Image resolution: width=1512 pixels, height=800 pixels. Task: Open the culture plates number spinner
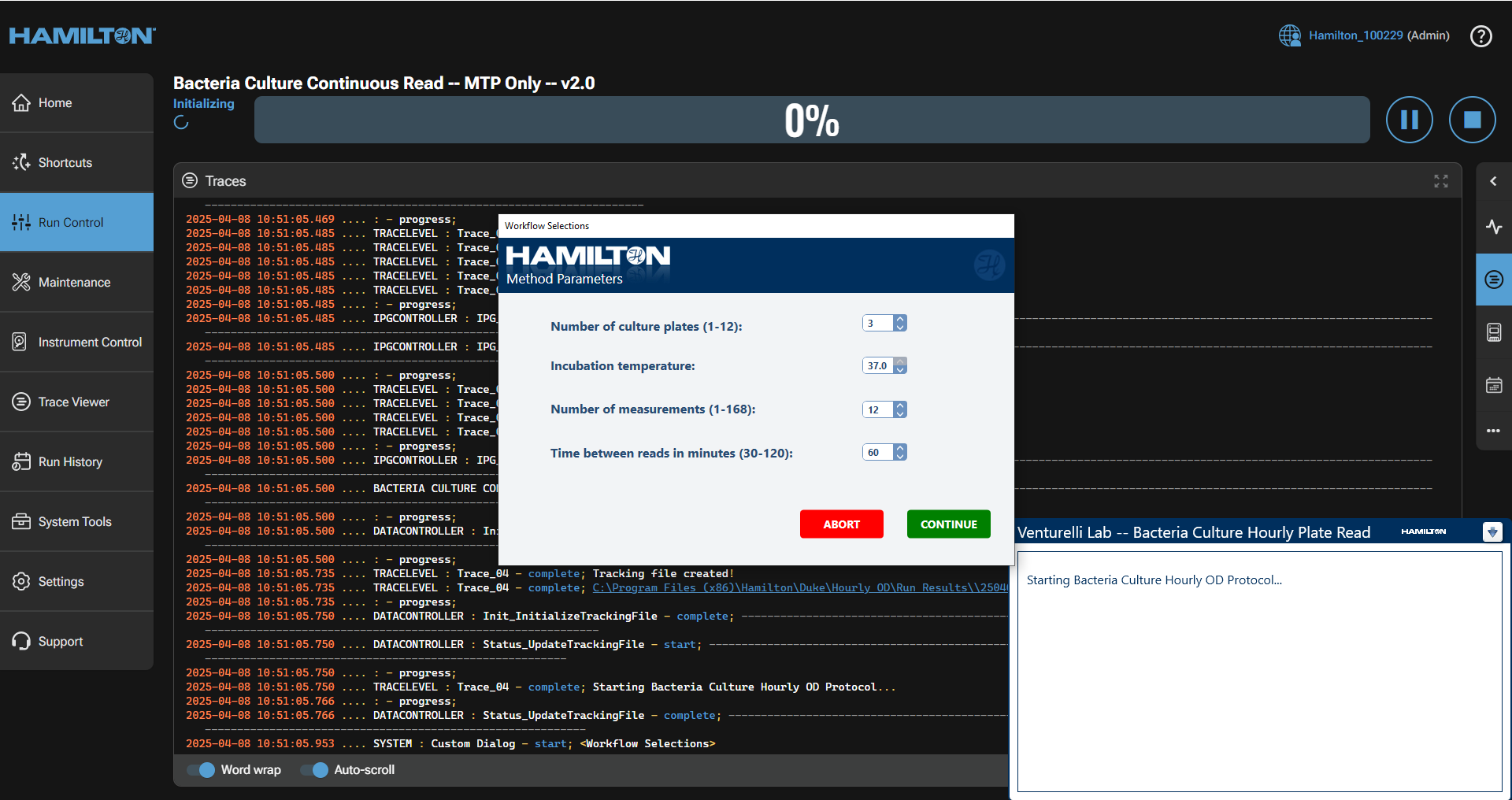900,323
